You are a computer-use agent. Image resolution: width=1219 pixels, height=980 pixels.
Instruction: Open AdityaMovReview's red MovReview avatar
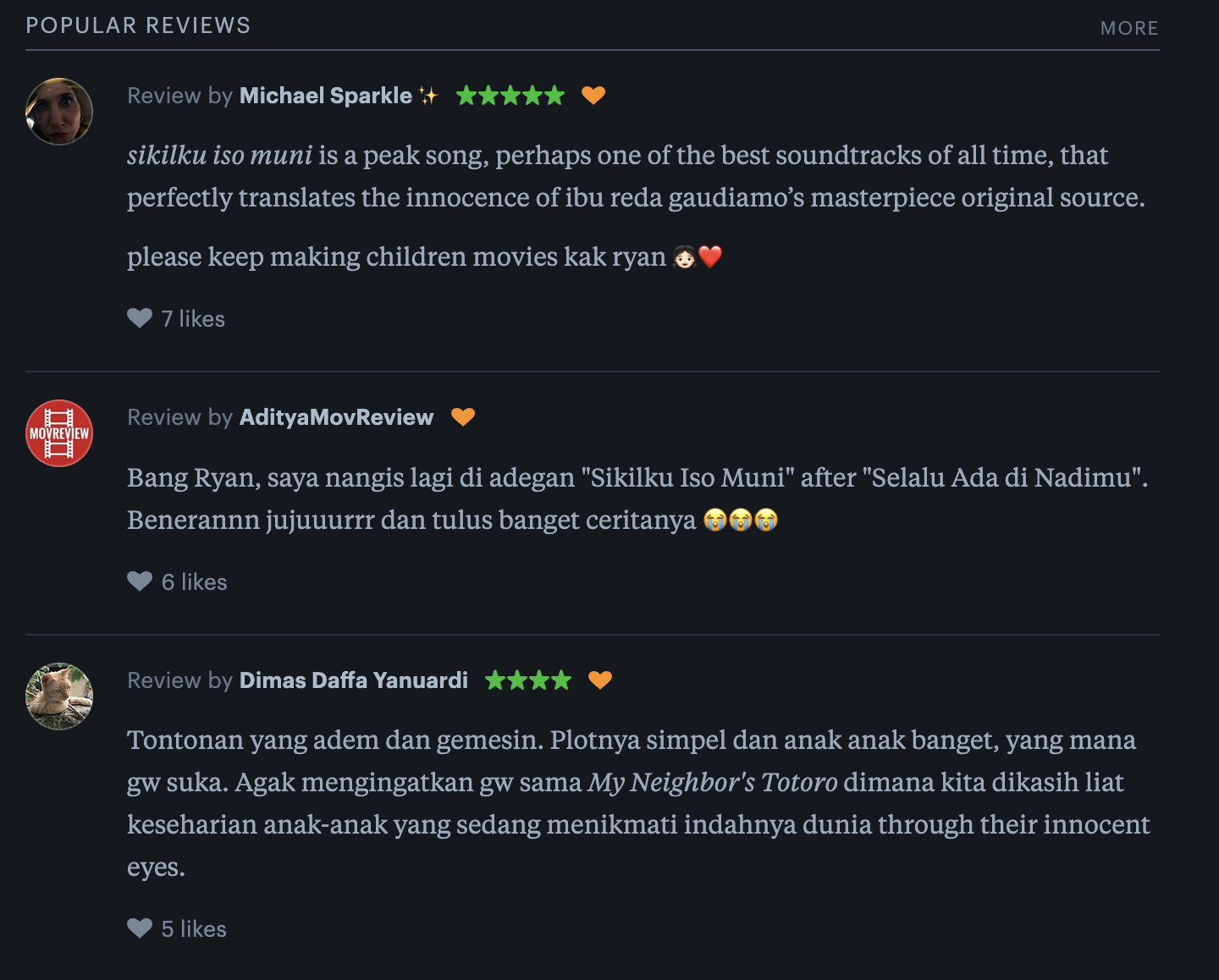[x=59, y=433]
